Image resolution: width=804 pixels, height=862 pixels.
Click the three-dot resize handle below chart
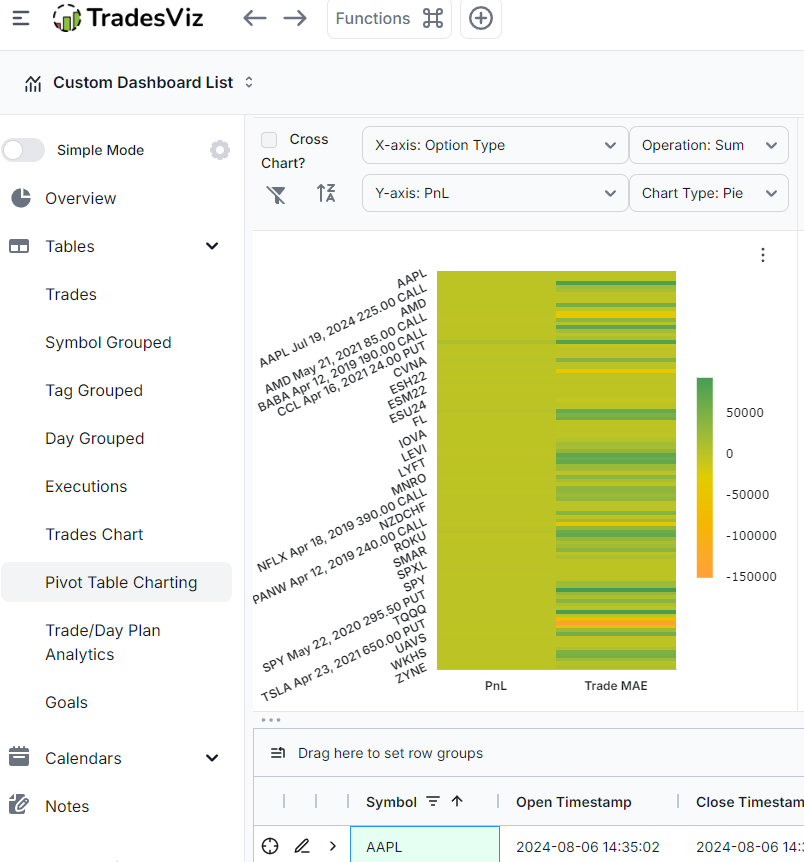point(271,720)
